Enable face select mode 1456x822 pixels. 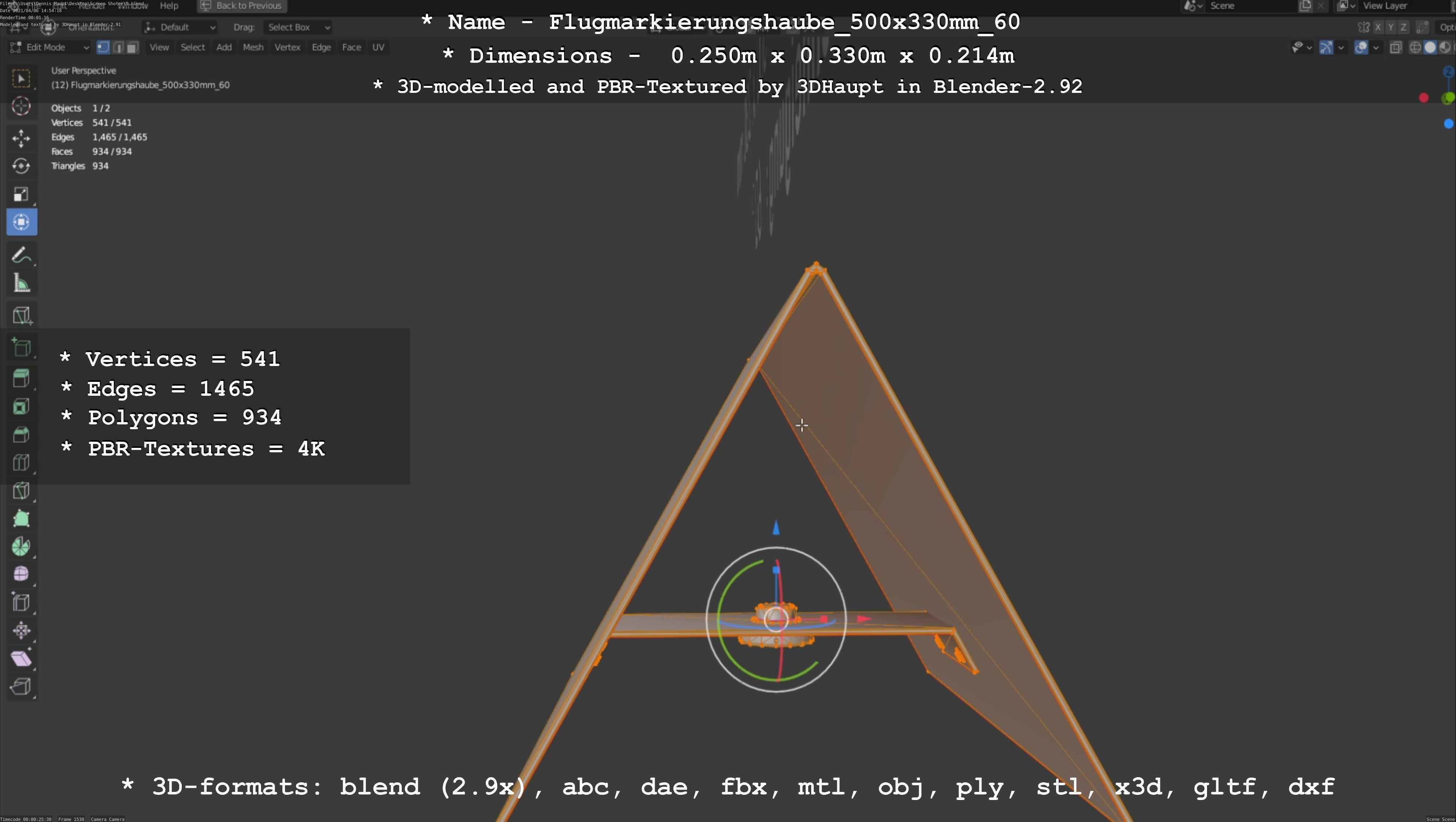132,47
